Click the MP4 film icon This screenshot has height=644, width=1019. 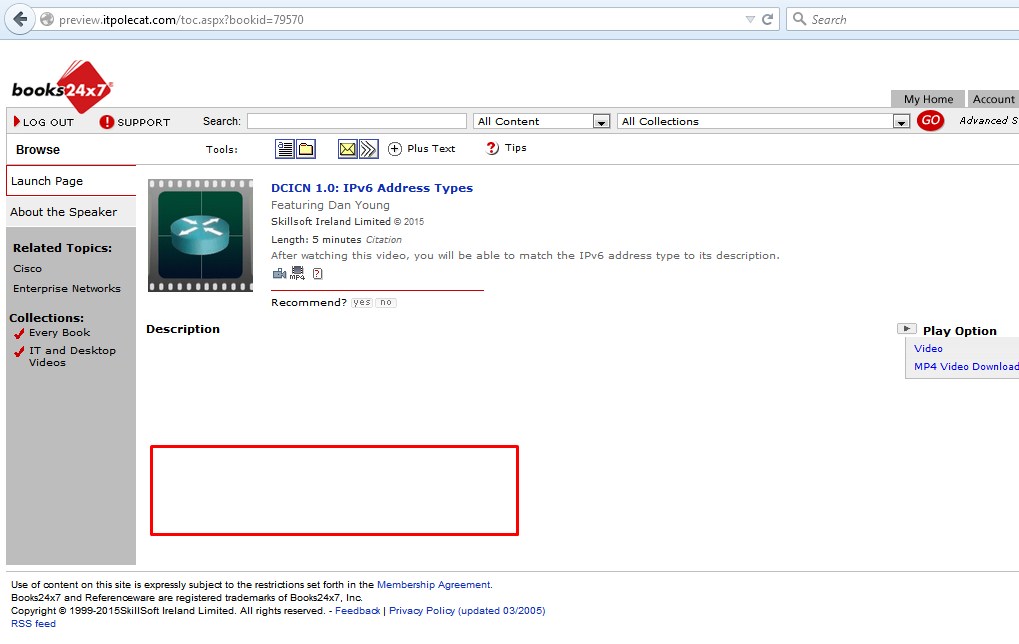297,274
